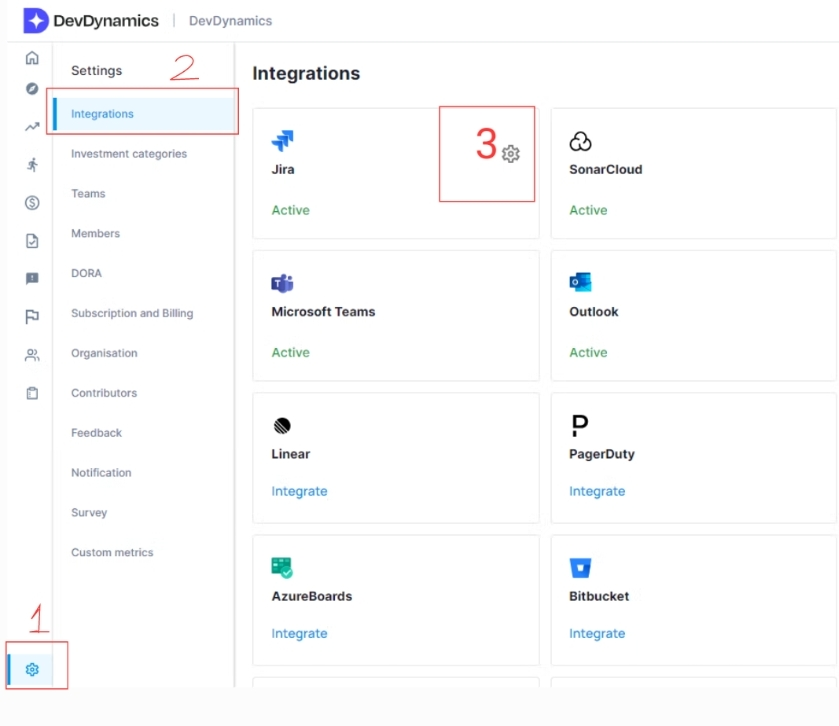Click Integrate link under Bitbucket

point(597,633)
